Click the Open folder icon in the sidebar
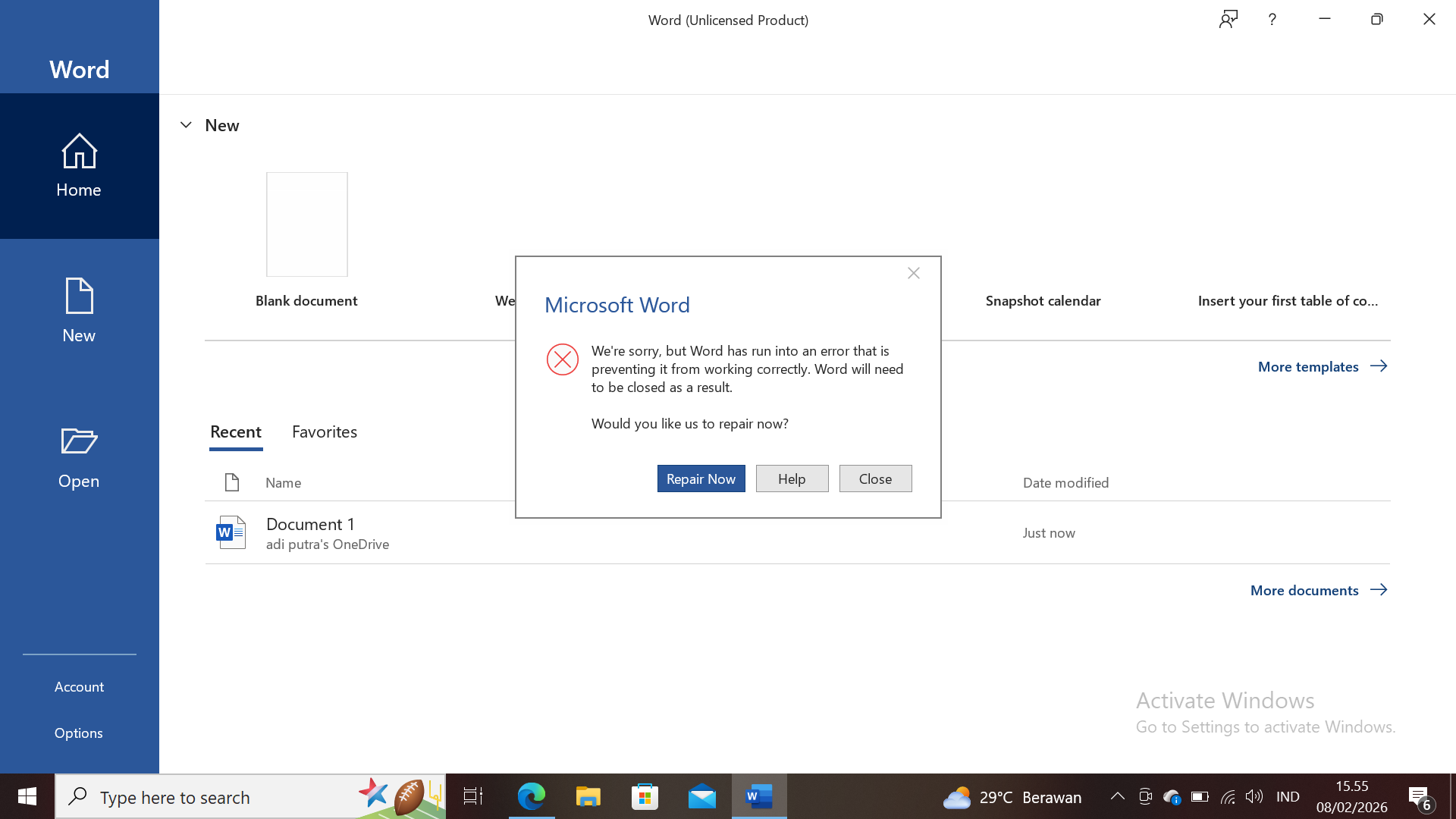 (x=79, y=441)
